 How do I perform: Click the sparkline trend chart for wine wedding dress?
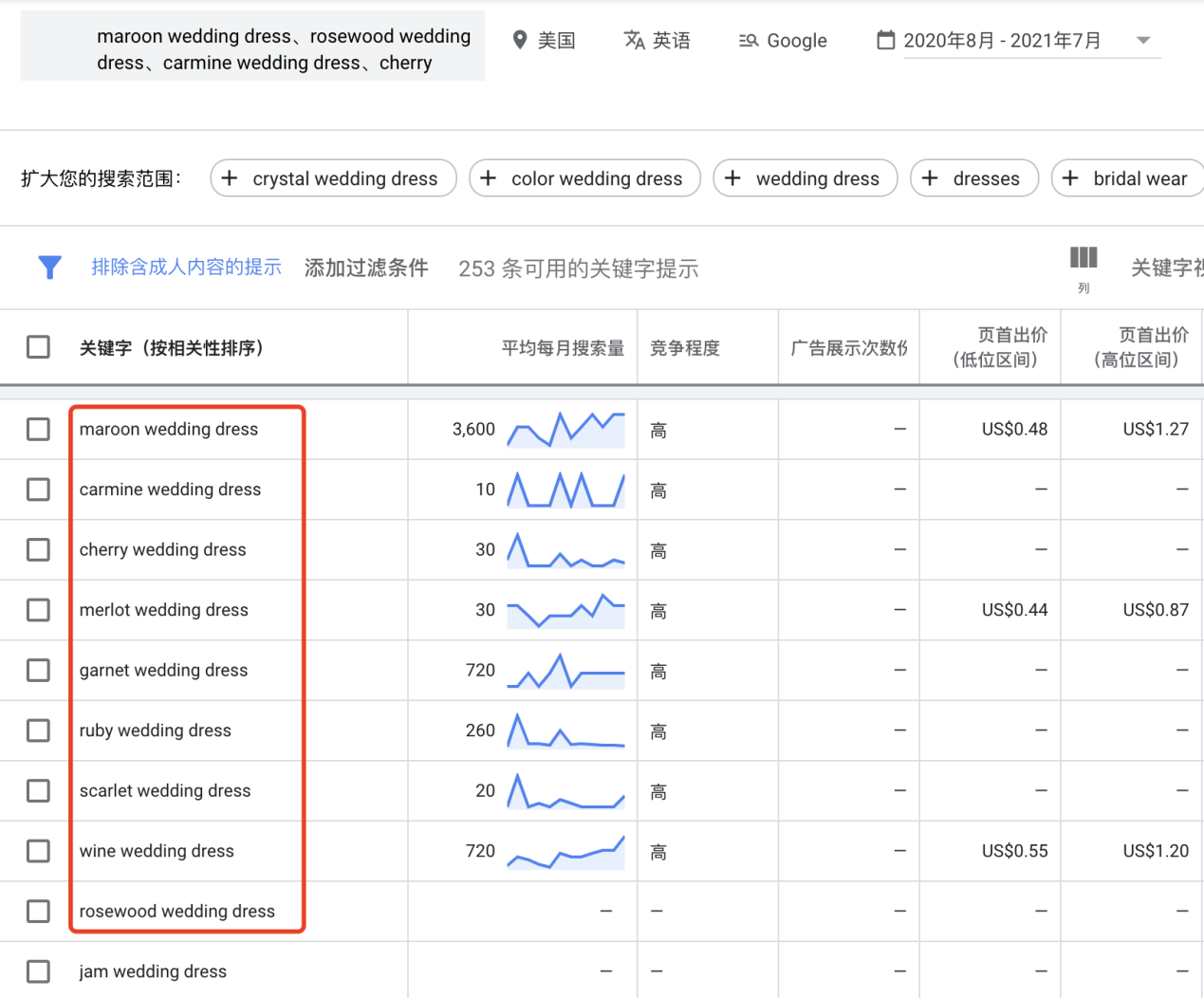point(566,851)
